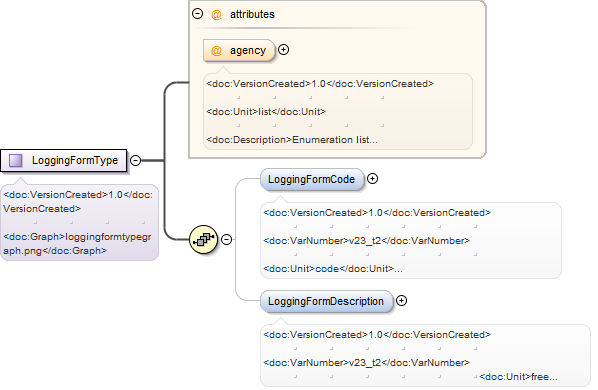Image resolution: width=598 pixels, height=390 pixels.
Task: Click the @ icon beside attributes header
Action: 216,14
